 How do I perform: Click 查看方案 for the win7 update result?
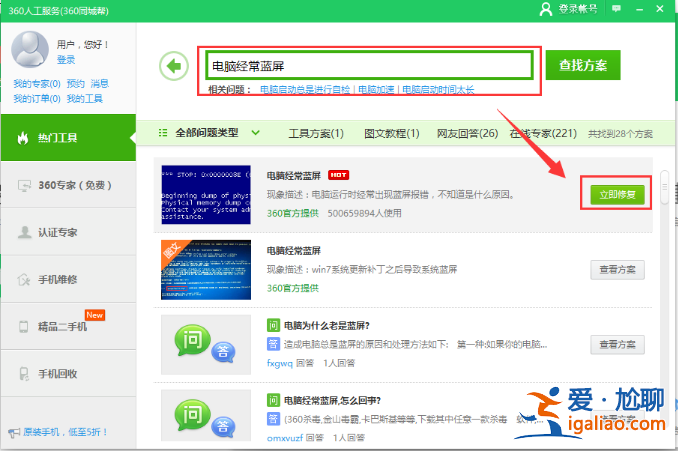[617, 270]
